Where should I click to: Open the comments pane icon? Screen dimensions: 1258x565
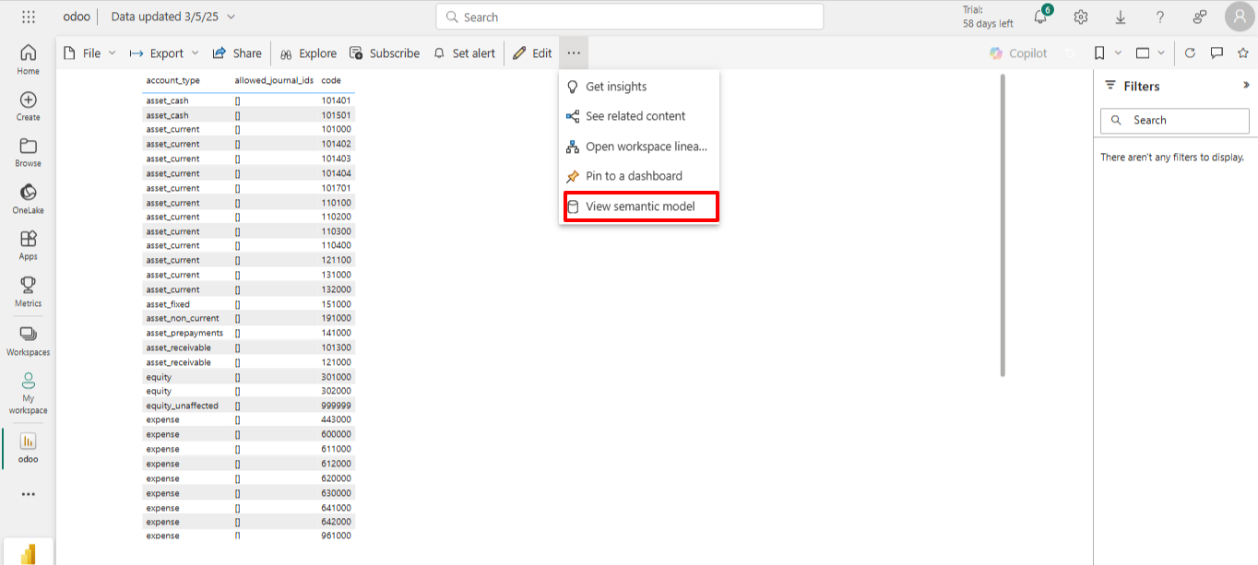point(1217,53)
